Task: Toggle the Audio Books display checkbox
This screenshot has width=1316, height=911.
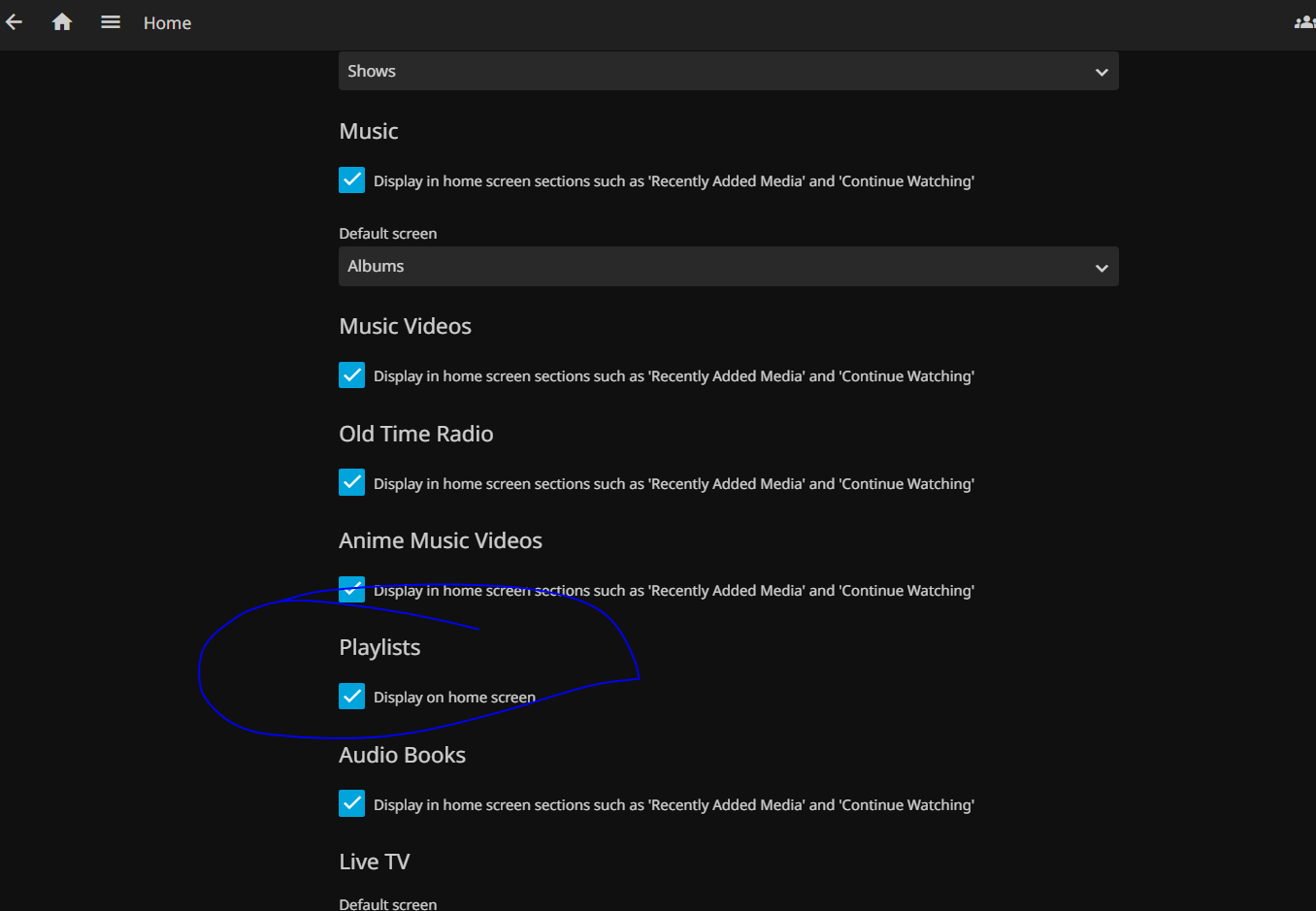Action: tap(352, 804)
